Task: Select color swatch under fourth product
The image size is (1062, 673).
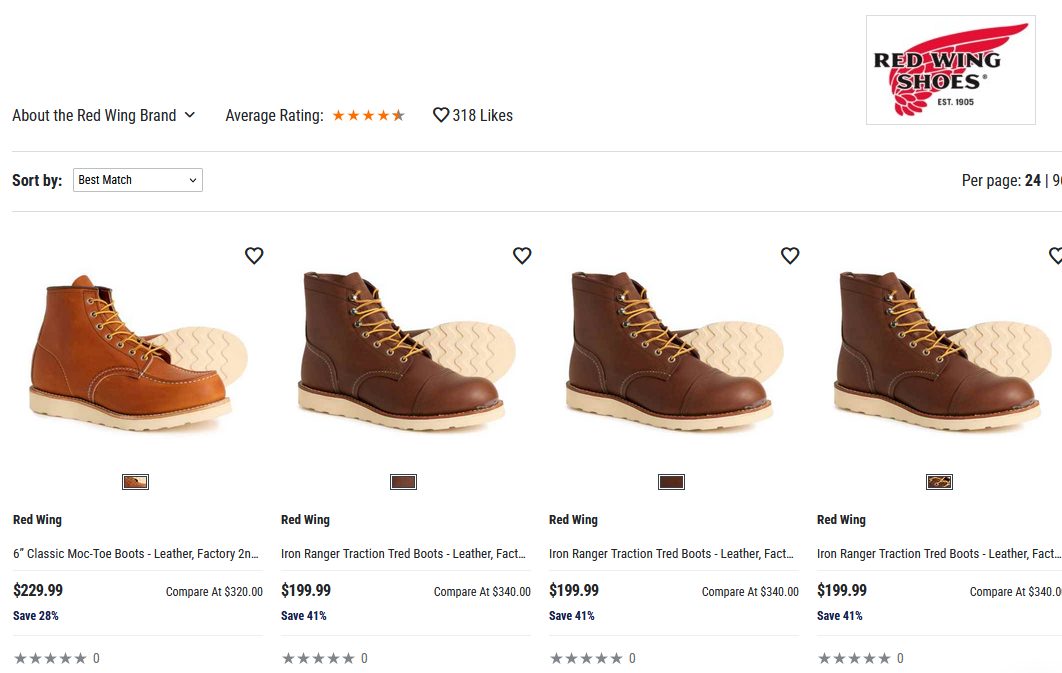Action: pos(939,482)
